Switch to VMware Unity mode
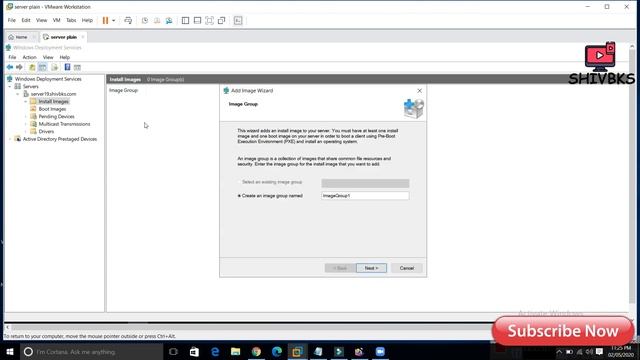Screen dimensions: 640x360 point(222,20)
